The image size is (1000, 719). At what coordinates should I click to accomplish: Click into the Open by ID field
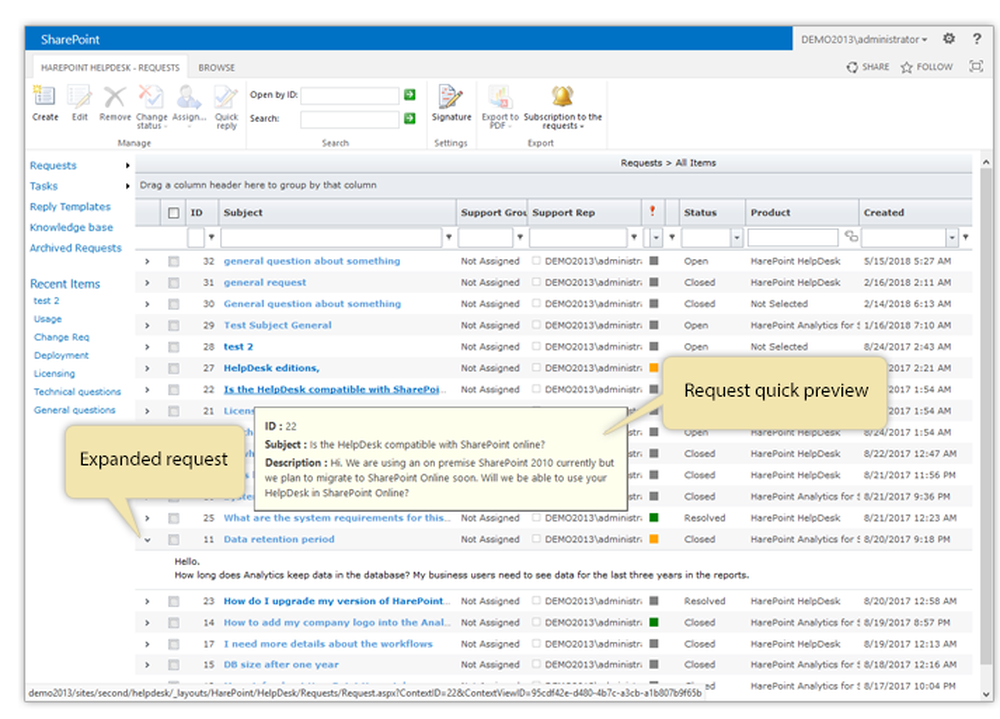tap(350, 96)
